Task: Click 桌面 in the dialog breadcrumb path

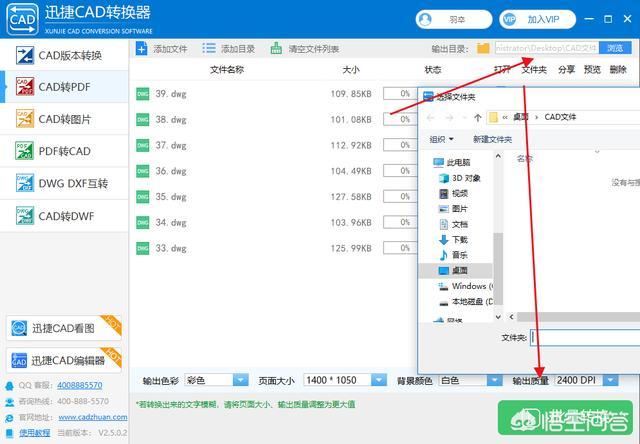Action: point(520,117)
